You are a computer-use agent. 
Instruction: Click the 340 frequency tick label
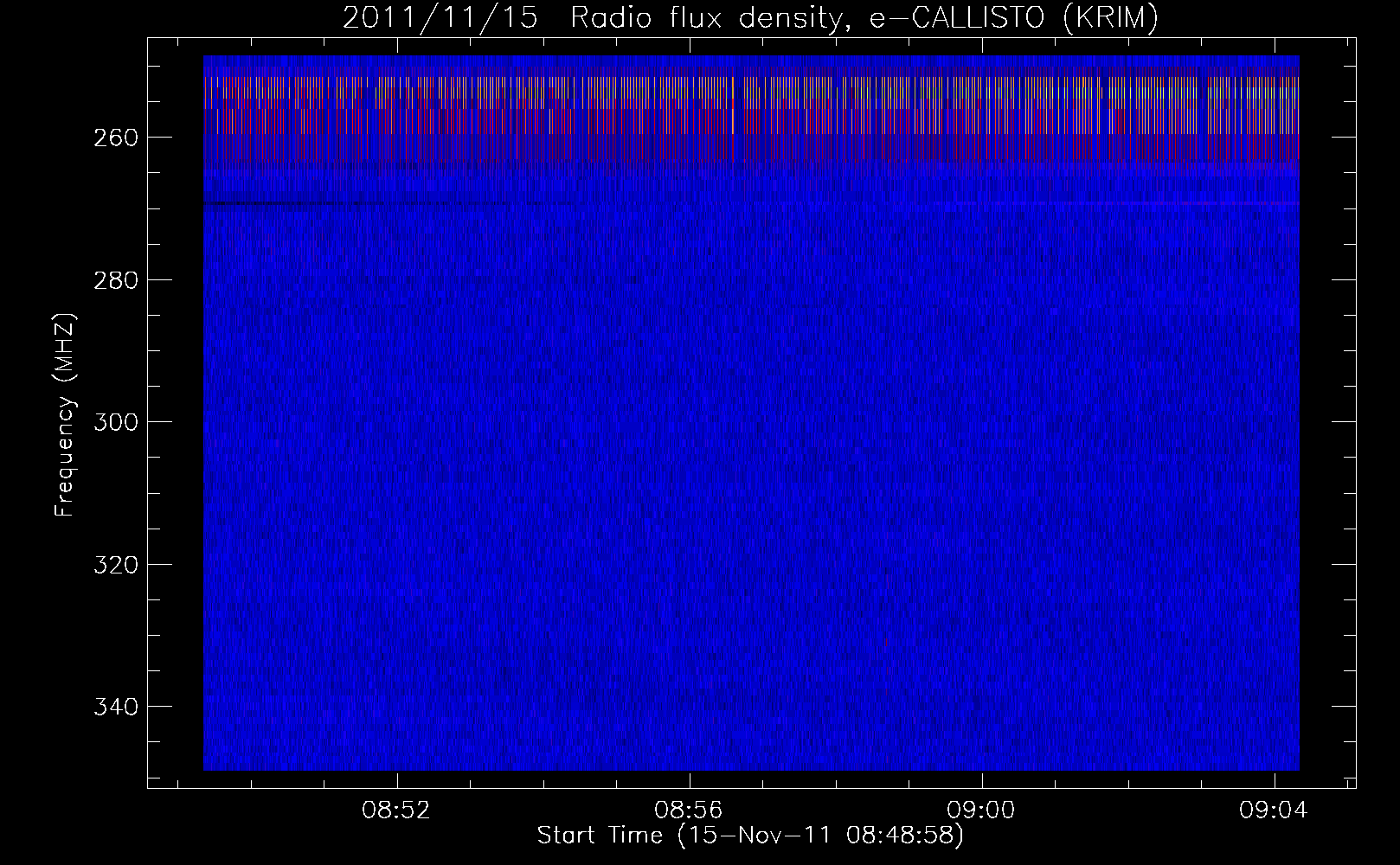pyautogui.click(x=115, y=707)
